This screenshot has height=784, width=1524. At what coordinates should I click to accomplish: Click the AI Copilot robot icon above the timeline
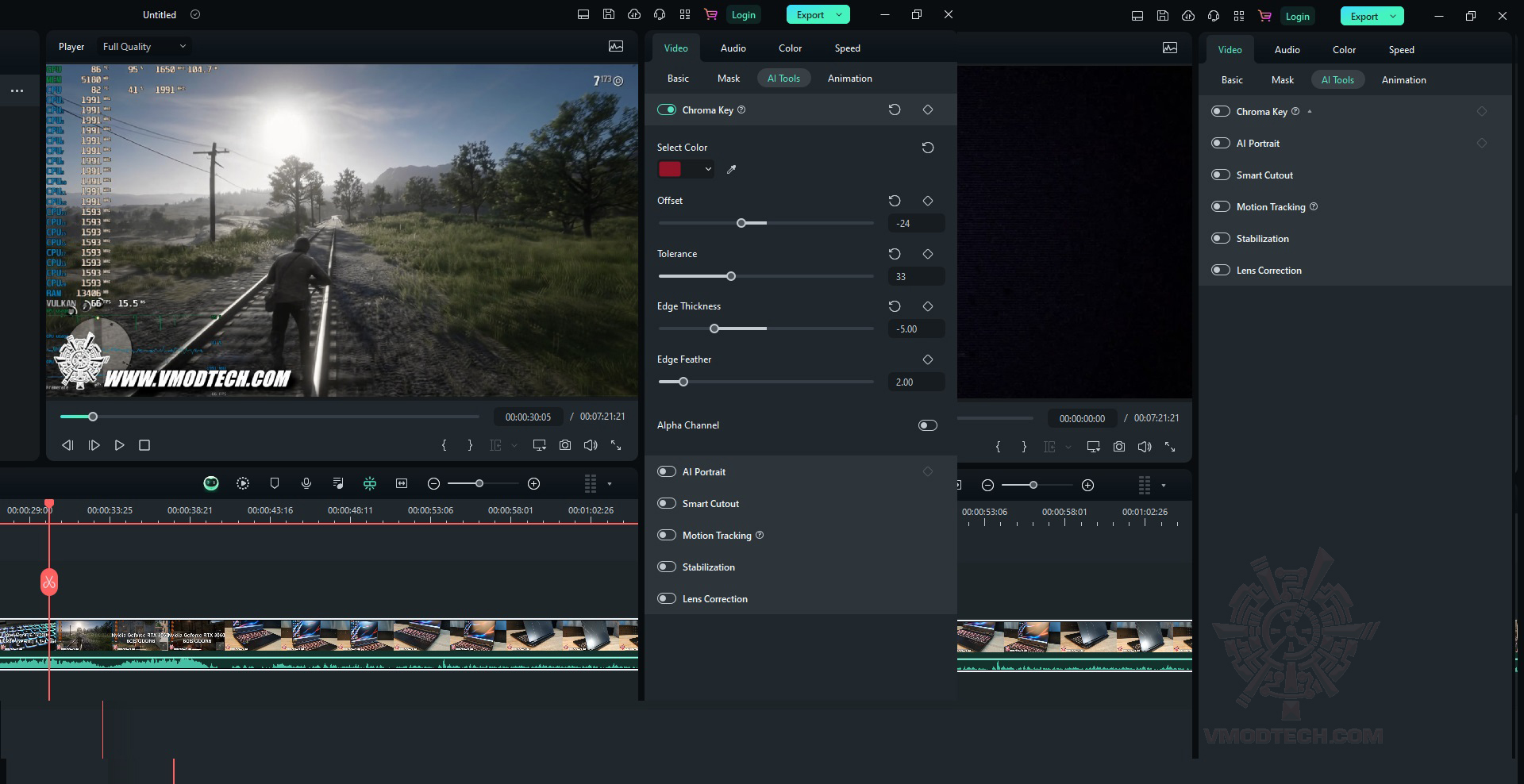[211, 483]
